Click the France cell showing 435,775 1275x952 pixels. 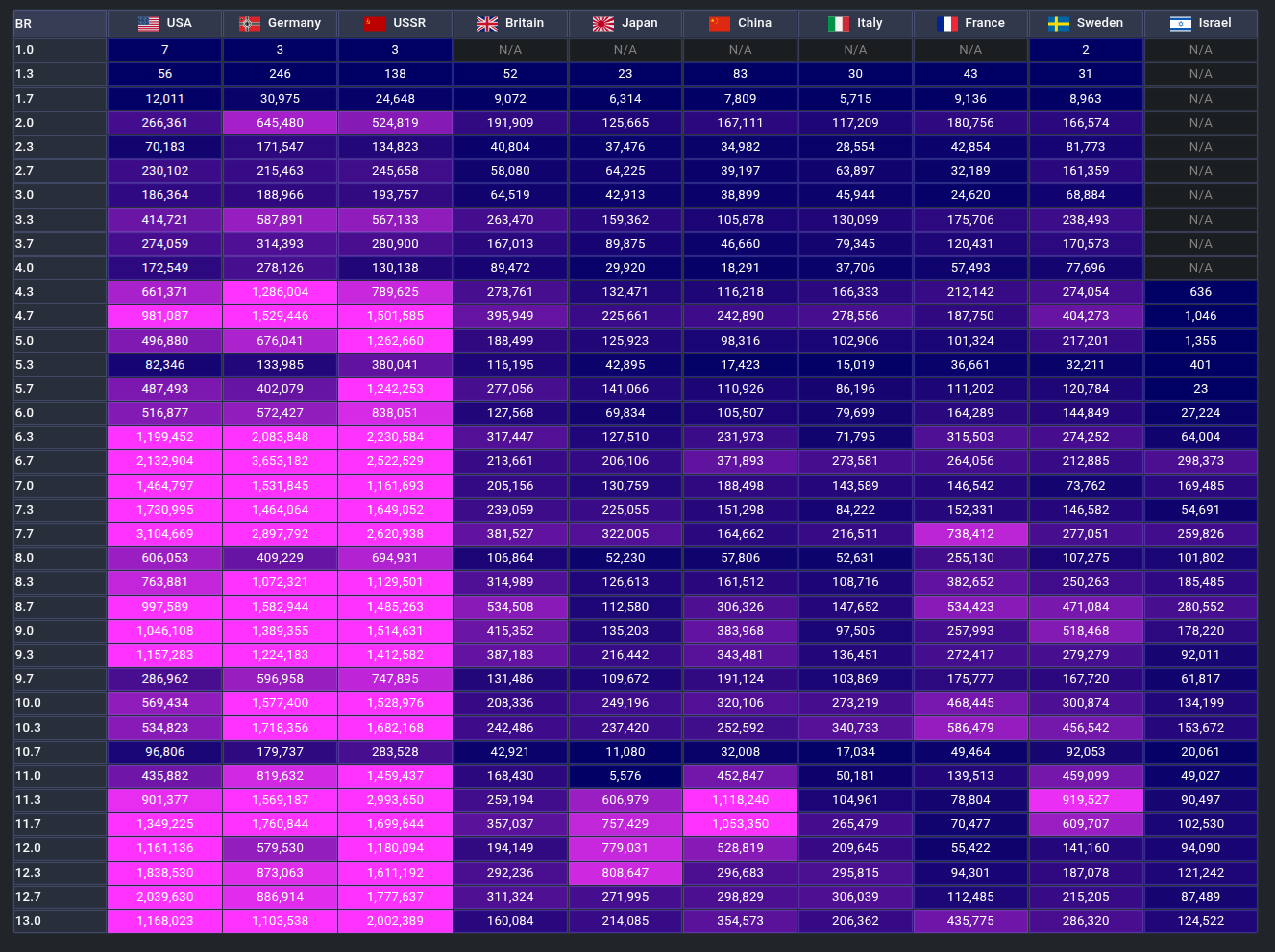pos(970,921)
